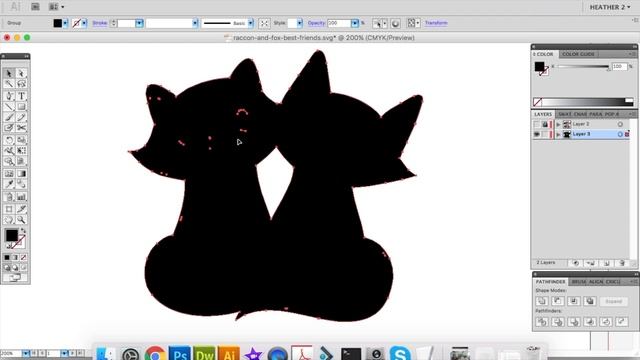640x360 pixels.
Task: Click the Trim pathfinder icon
Action: point(558,322)
